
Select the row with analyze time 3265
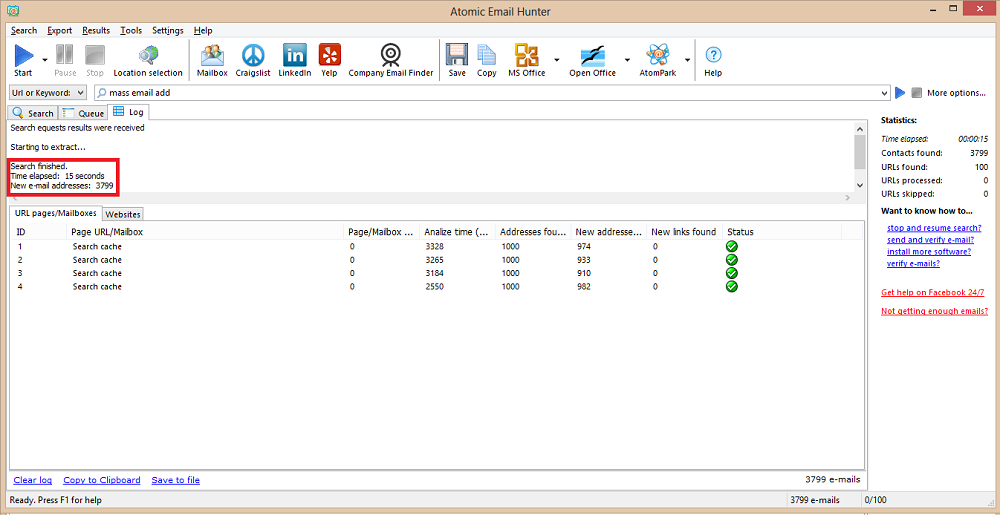[437, 260]
